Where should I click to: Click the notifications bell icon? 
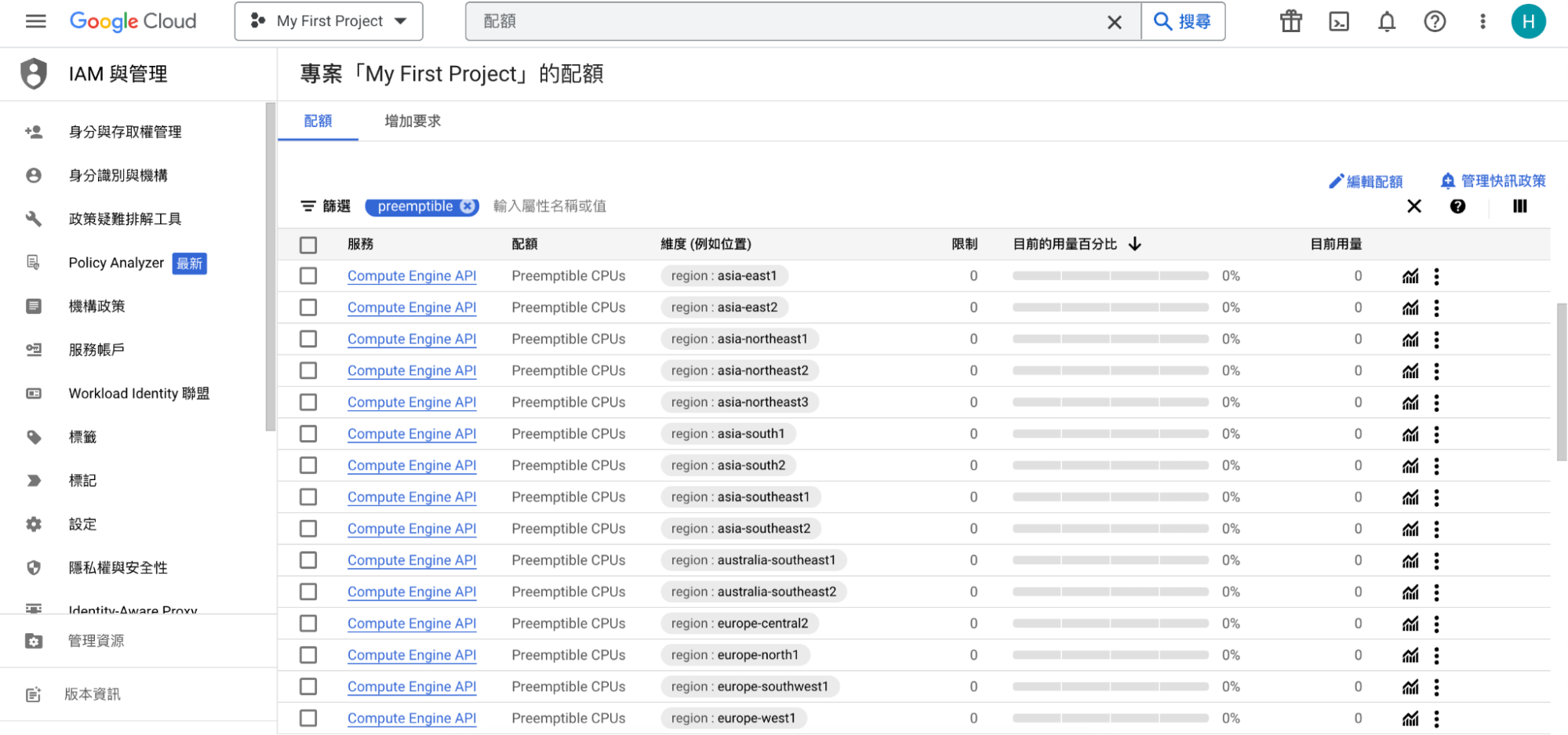[x=1387, y=22]
